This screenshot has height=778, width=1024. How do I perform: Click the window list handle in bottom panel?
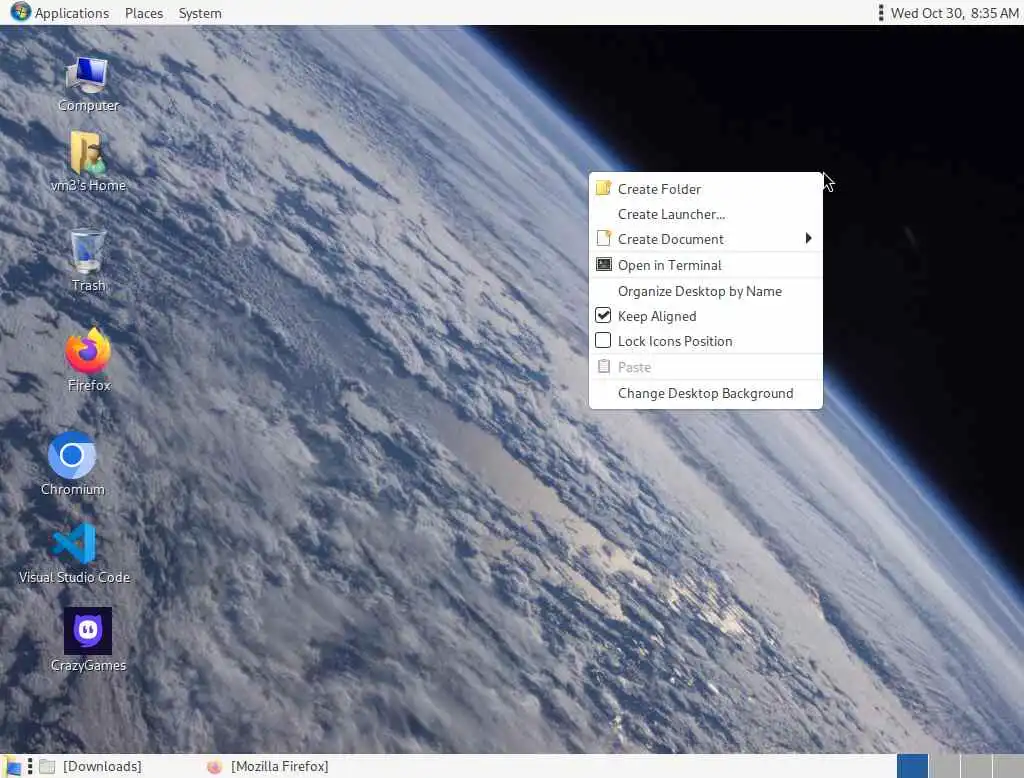tap(30, 766)
